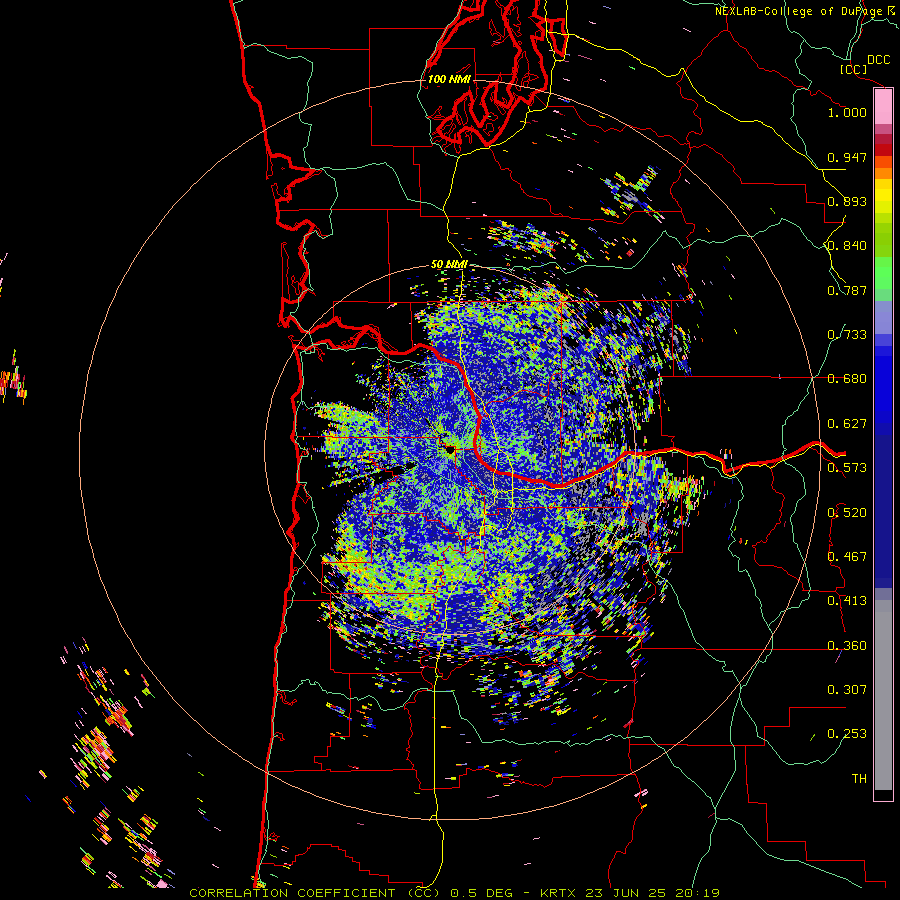Click the 0.947 color scale value
Image resolution: width=900 pixels, height=900 pixels.
click(x=847, y=157)
